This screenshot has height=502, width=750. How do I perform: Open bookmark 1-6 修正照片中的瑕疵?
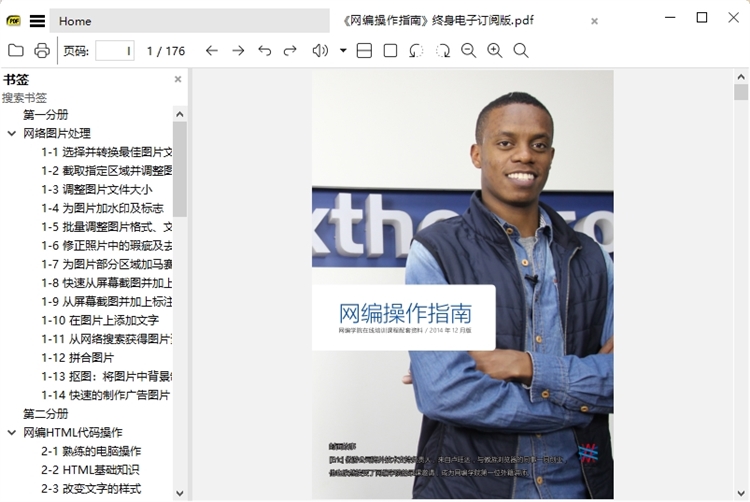(106, 246)
